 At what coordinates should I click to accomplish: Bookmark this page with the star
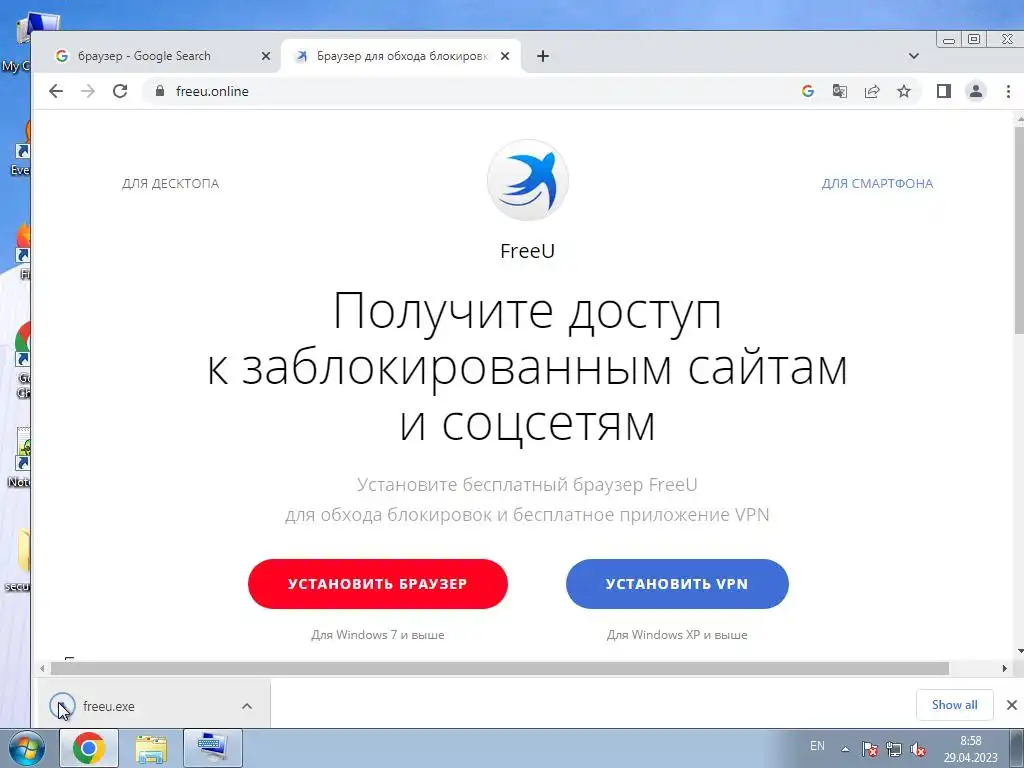[x=904, y=91]
